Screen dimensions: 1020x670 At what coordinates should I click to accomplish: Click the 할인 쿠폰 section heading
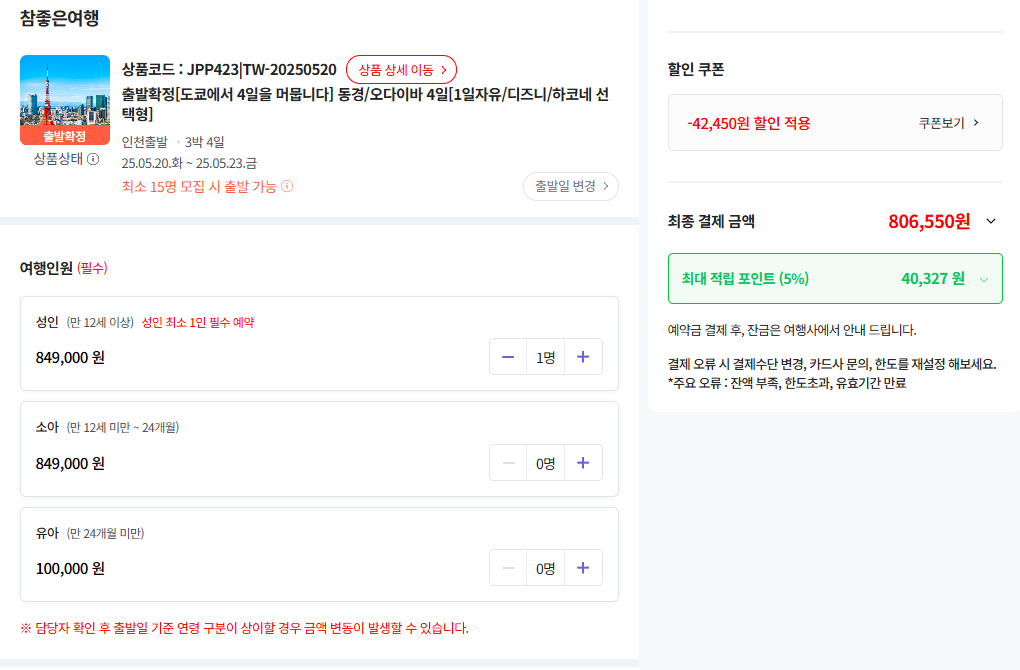696,70
